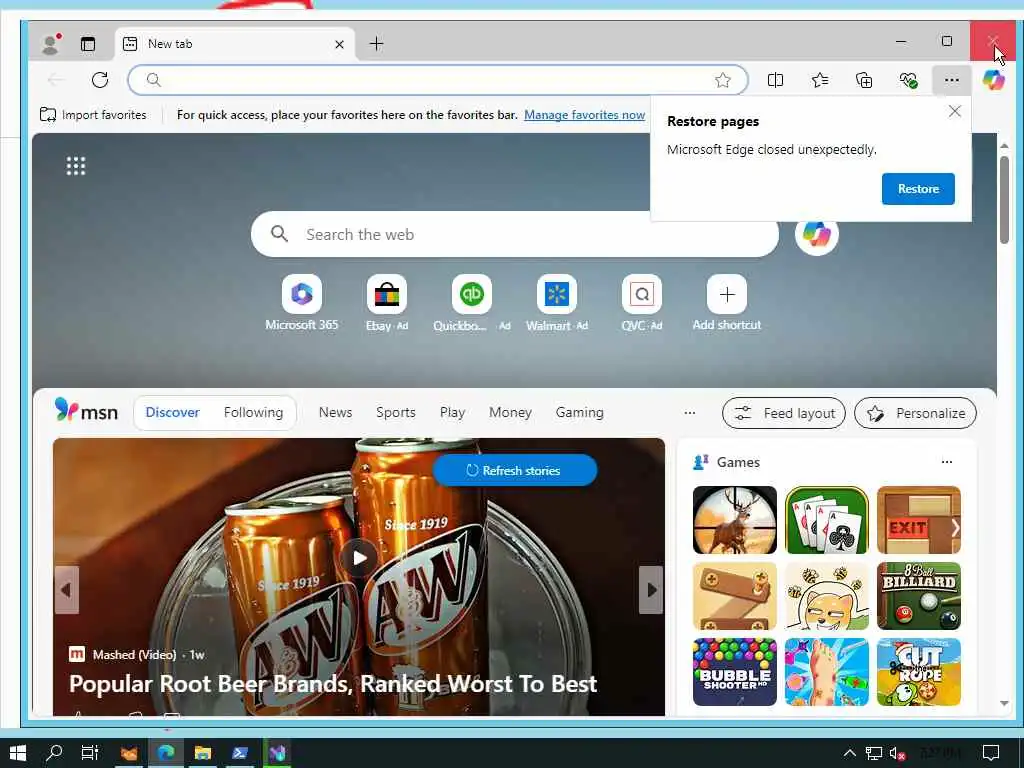Viewport: 1024px width, 768px height.
Task: Show more games chevron
Action: coord(955,528)
